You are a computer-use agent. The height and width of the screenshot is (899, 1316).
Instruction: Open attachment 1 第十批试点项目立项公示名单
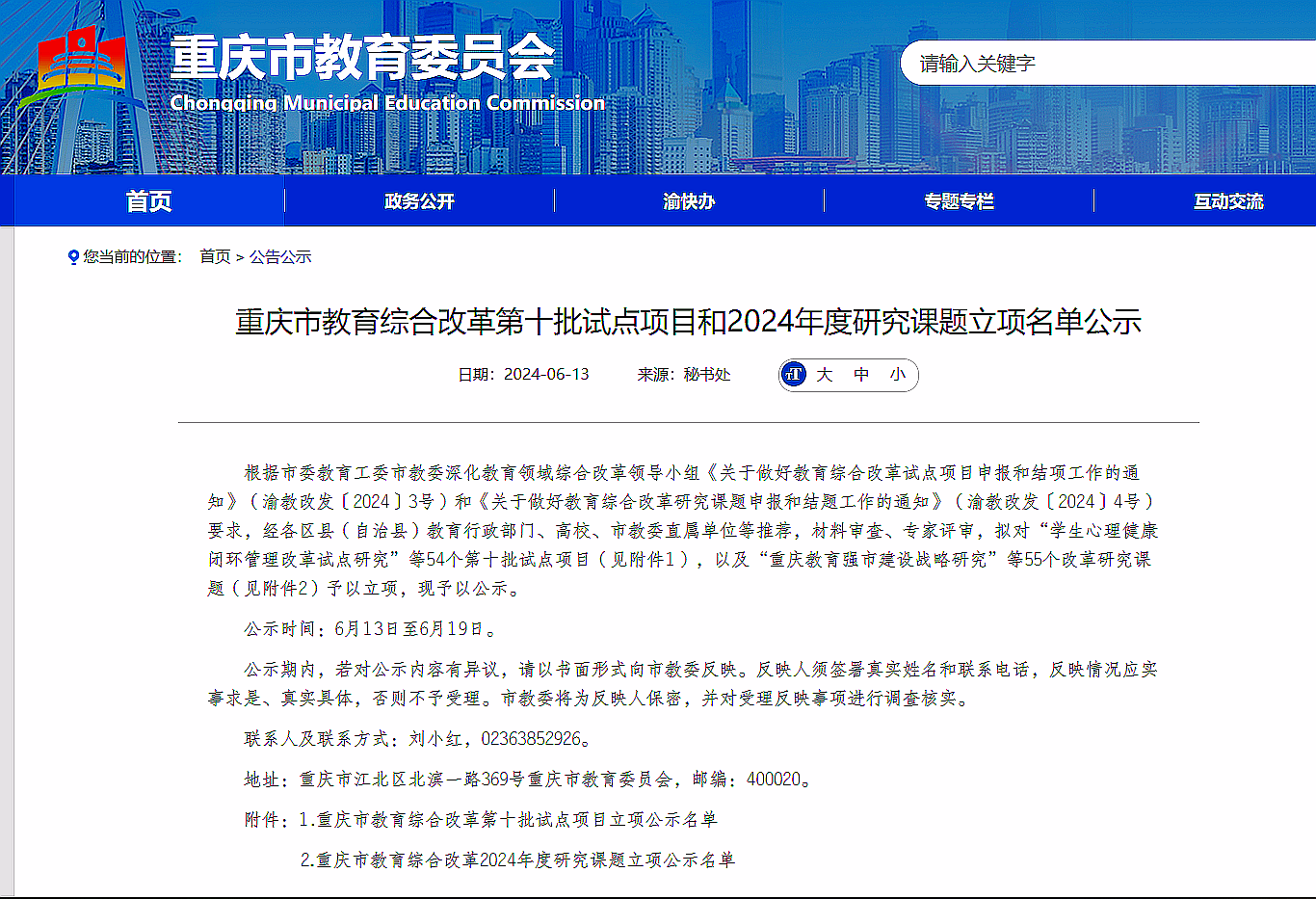[x=516, y=820]
